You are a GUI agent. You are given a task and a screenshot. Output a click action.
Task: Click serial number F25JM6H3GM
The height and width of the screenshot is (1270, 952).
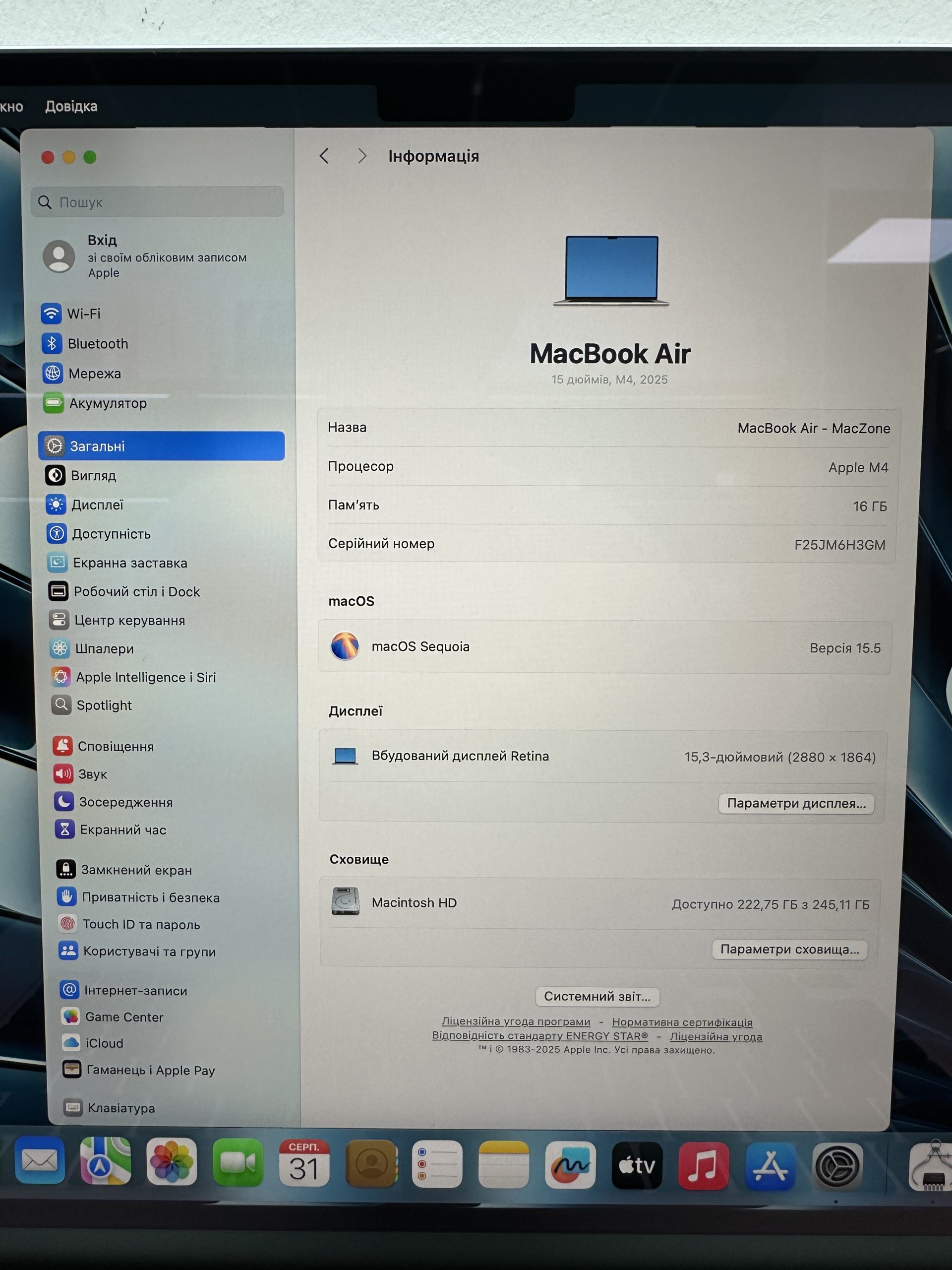pyautogui.click(x=839, y=545)
